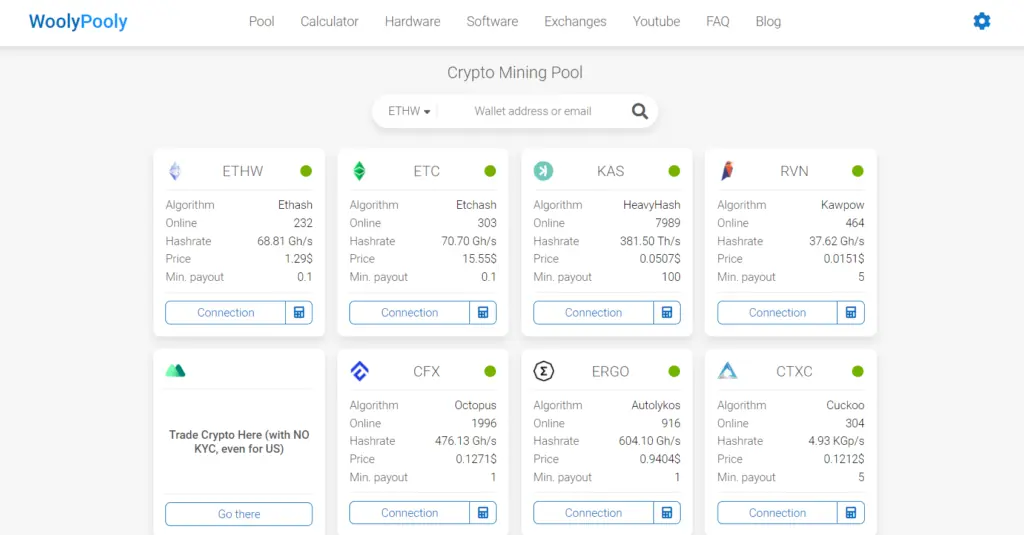This screenshot has width=1024, height=535.
Task: Click the 15.55$ price value
Action: (479, 259)
